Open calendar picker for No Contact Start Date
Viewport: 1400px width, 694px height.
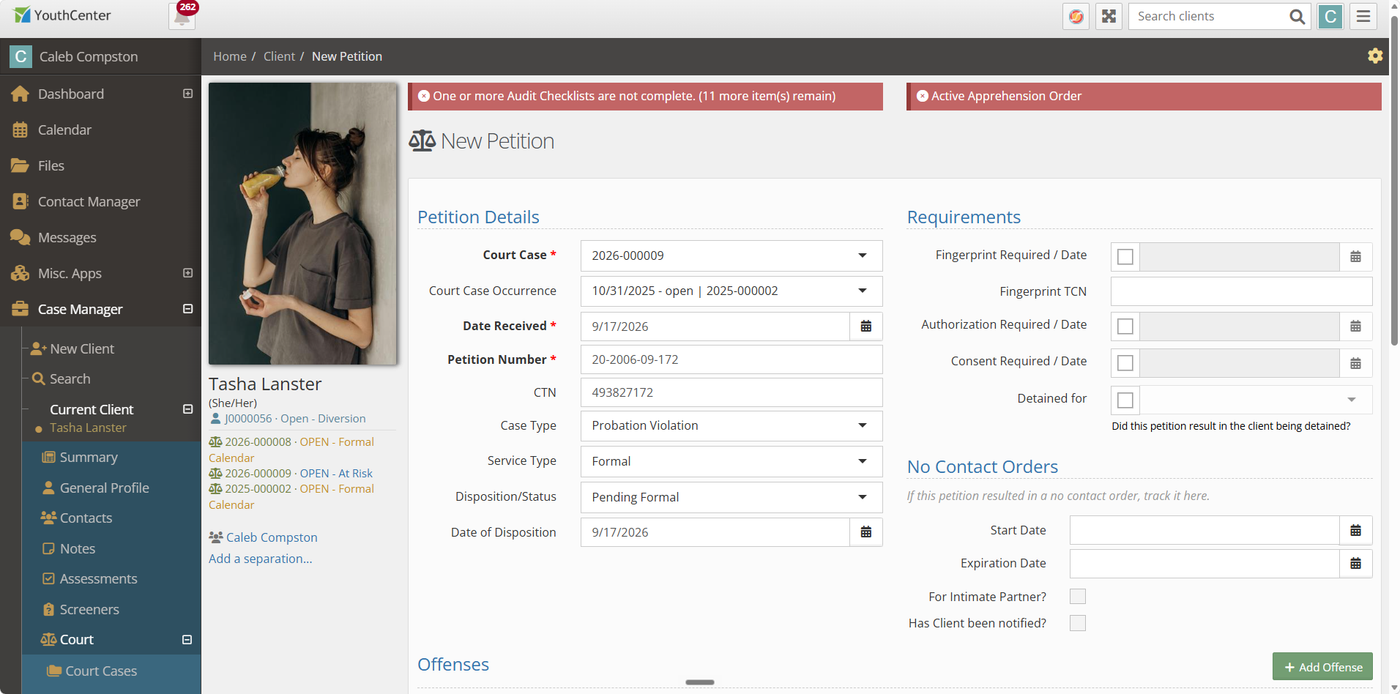[x=1356, y=530]
